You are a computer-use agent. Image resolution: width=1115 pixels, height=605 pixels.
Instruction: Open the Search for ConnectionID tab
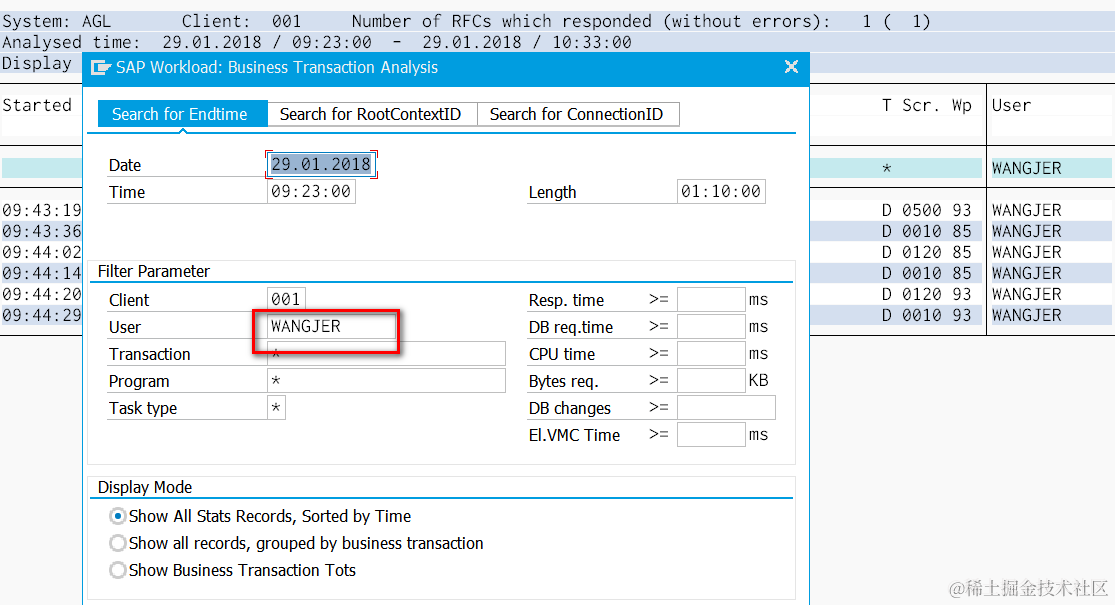[x=577, y=114]
